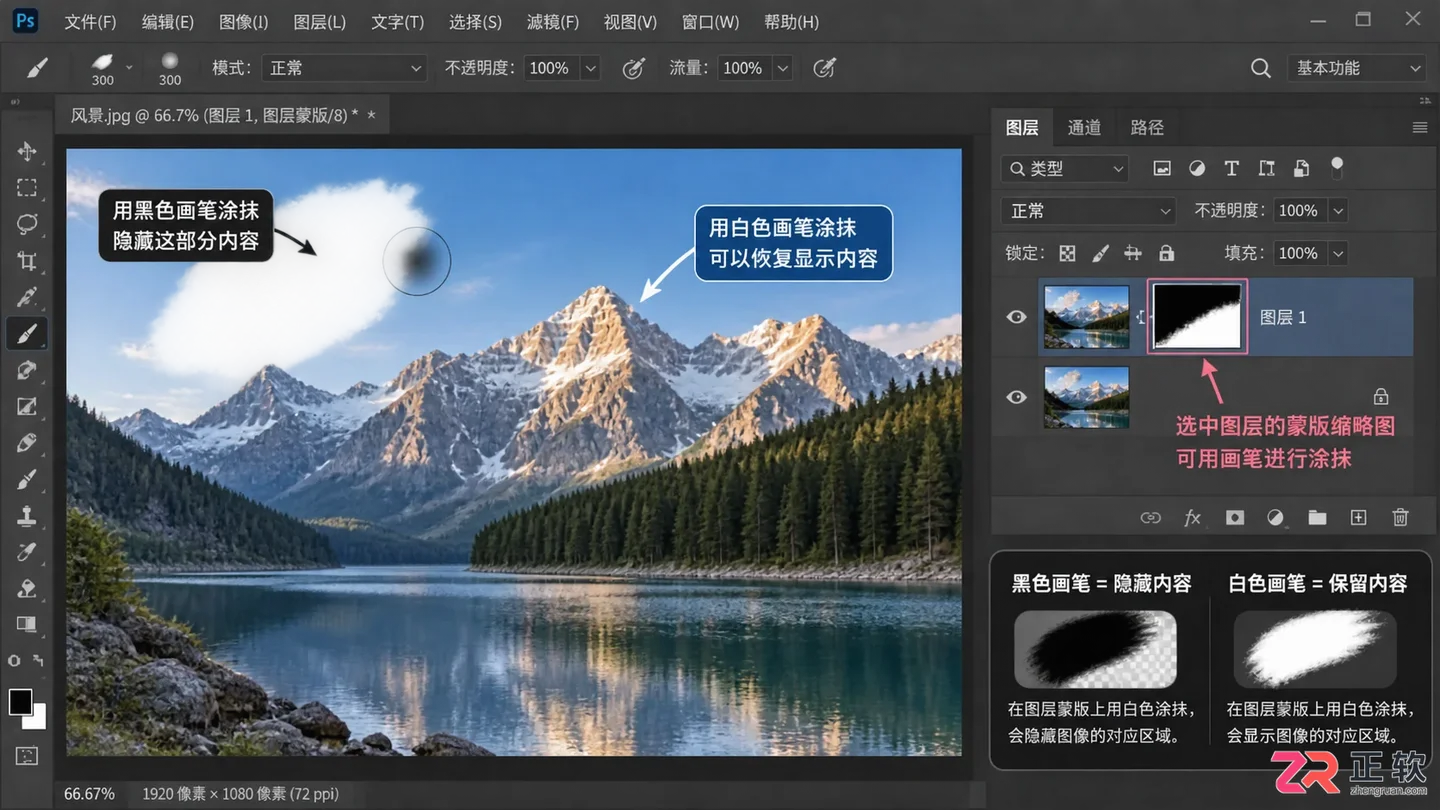The height and width of the screenshot is (810, 1440).
Task: Switch to the 通道 tab
Action: 1084,127
